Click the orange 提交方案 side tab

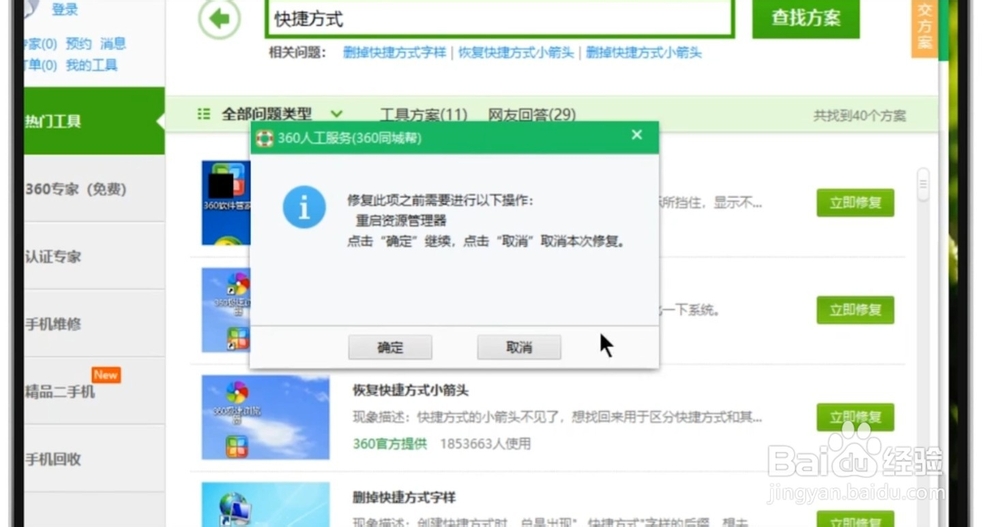coord(924,28)
